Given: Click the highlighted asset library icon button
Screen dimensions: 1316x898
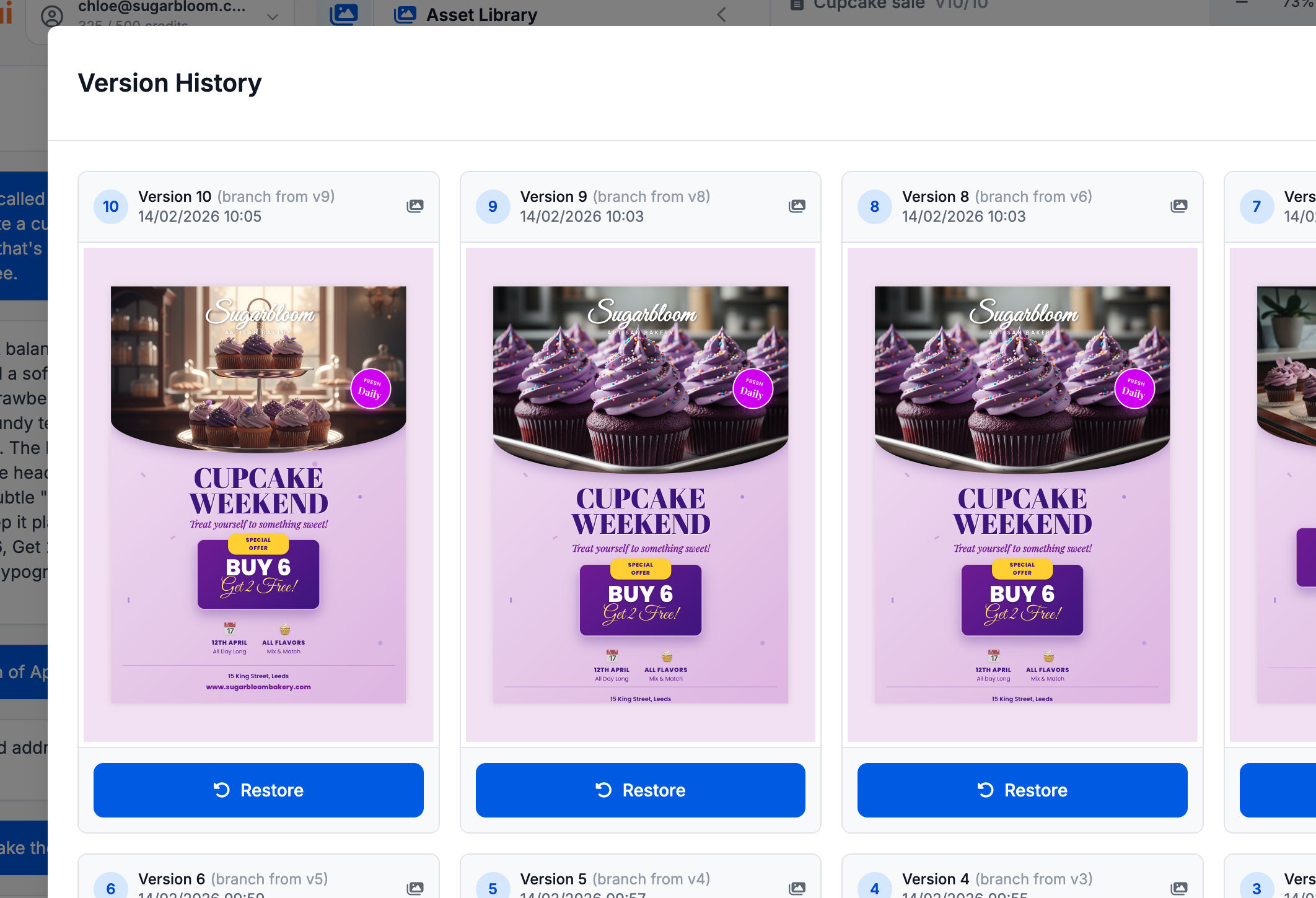Looking at the screenshot, I should (344, 14).
